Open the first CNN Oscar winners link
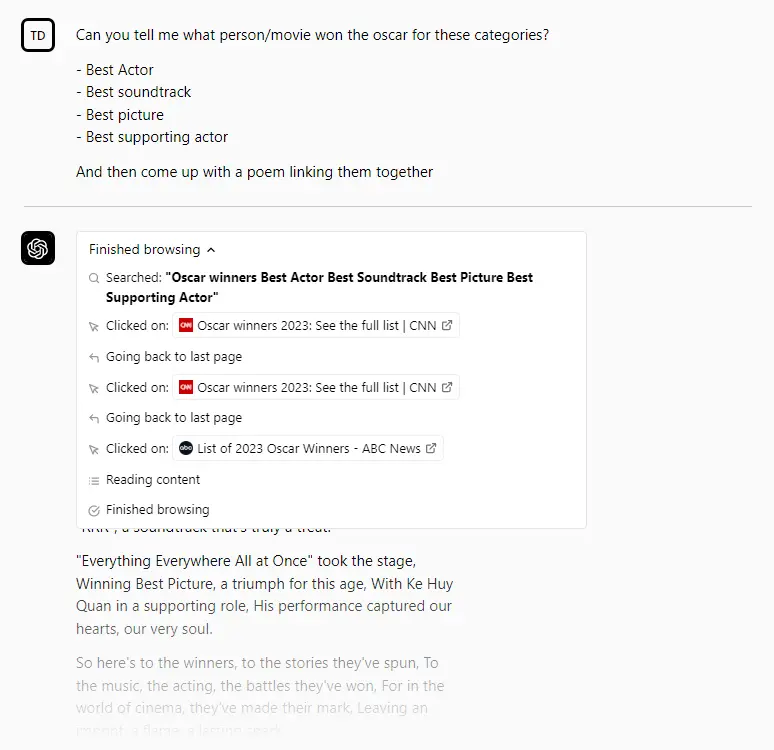The height and width of the screenshot is (750, 774). pyautogui.click(x=316, y=326)
